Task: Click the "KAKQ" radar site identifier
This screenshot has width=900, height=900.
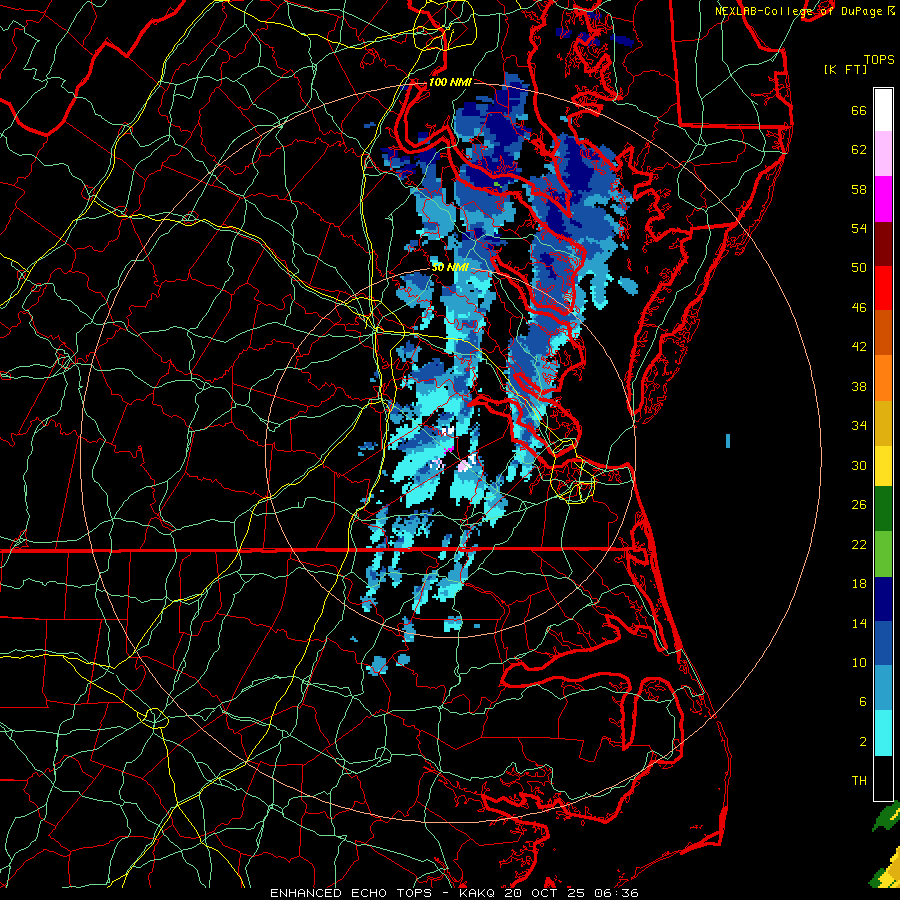Action: (479, 893)
